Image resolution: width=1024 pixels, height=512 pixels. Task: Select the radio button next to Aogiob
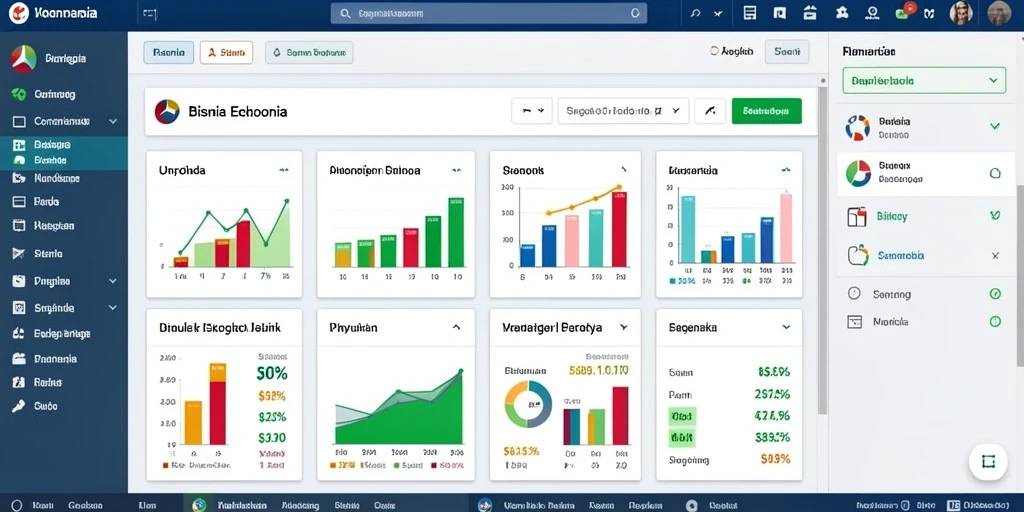pyautogui.click(x=714, y=51)
